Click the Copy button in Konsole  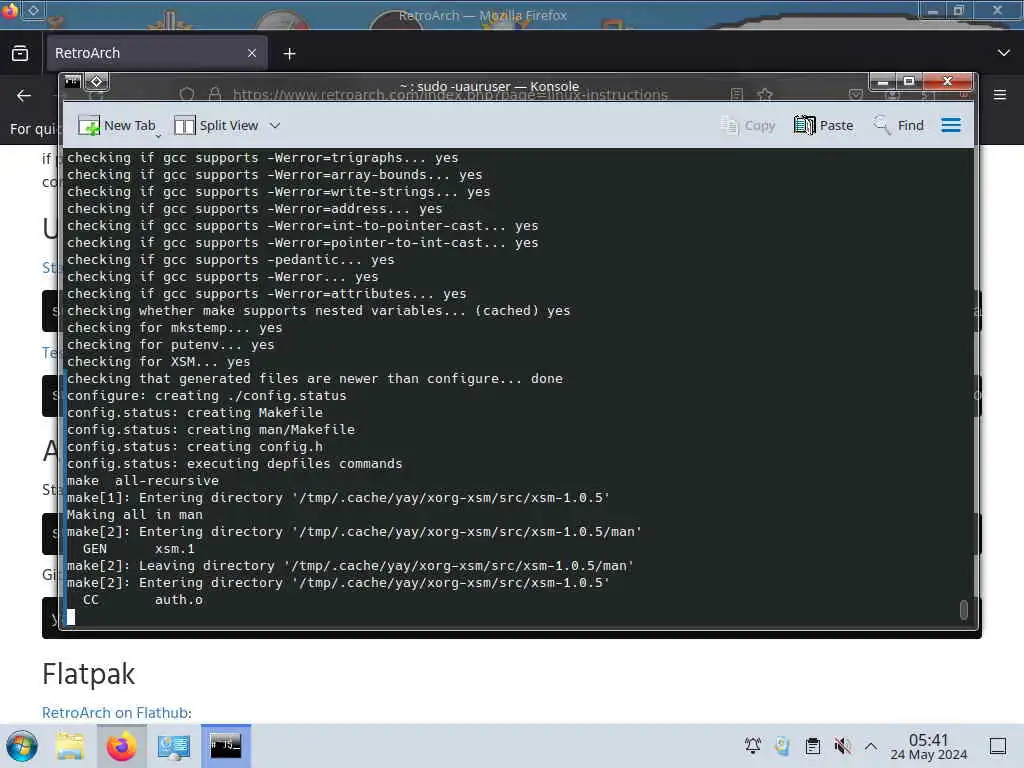pyautogui.click(x=748, y=125)
